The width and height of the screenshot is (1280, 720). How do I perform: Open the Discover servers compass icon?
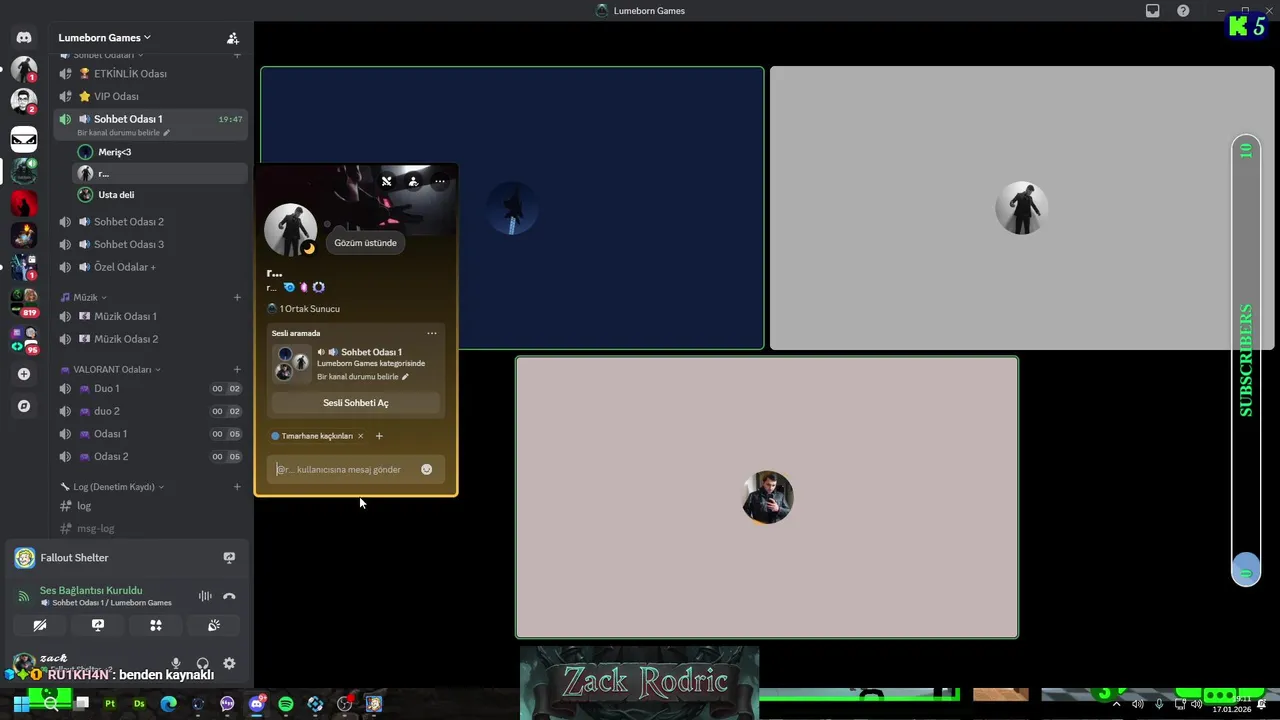pyautogui.click(x=24, y=406)
